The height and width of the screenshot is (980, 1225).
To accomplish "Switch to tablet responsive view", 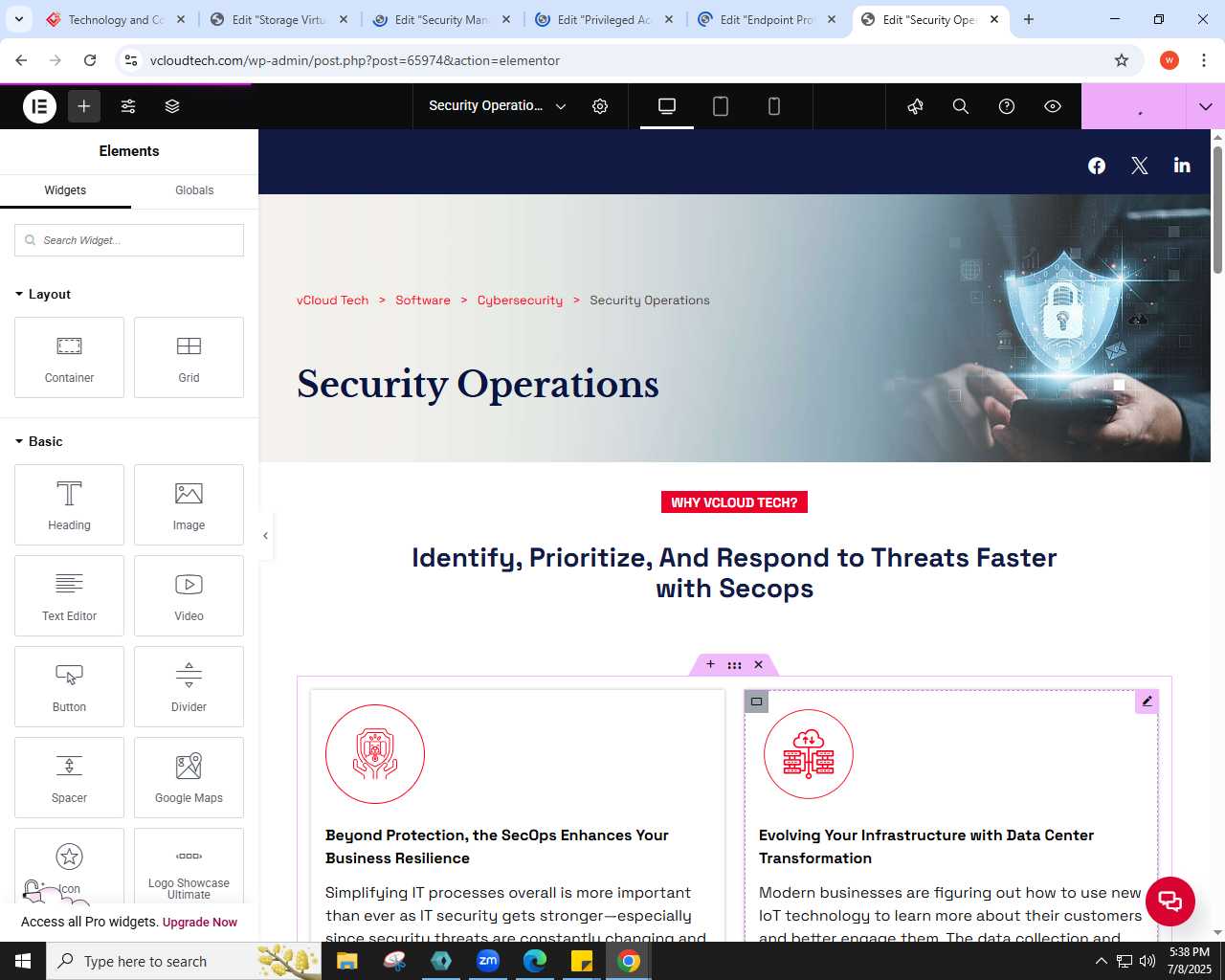I will point(721,106).
